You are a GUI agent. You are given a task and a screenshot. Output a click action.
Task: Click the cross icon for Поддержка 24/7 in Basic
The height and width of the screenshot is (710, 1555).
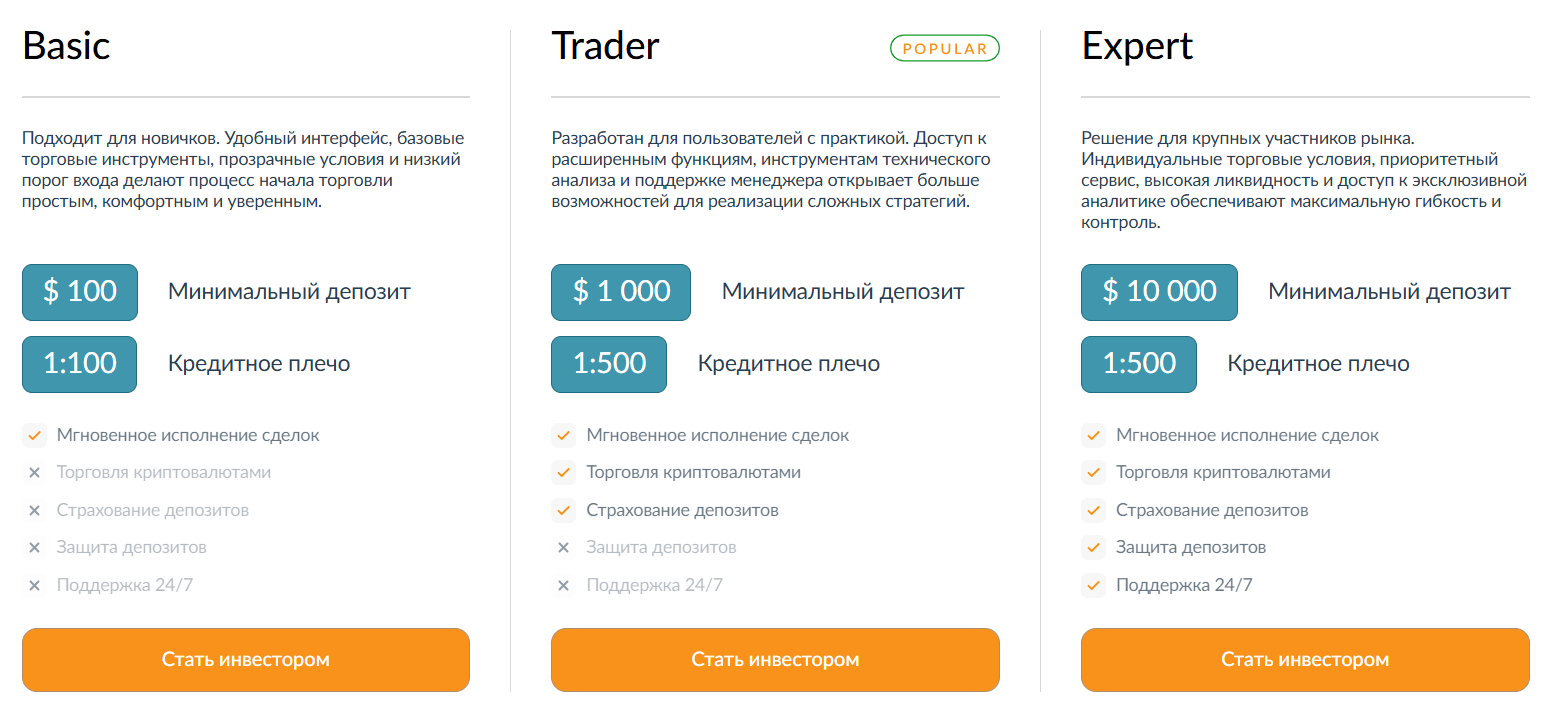click(36, 584)
